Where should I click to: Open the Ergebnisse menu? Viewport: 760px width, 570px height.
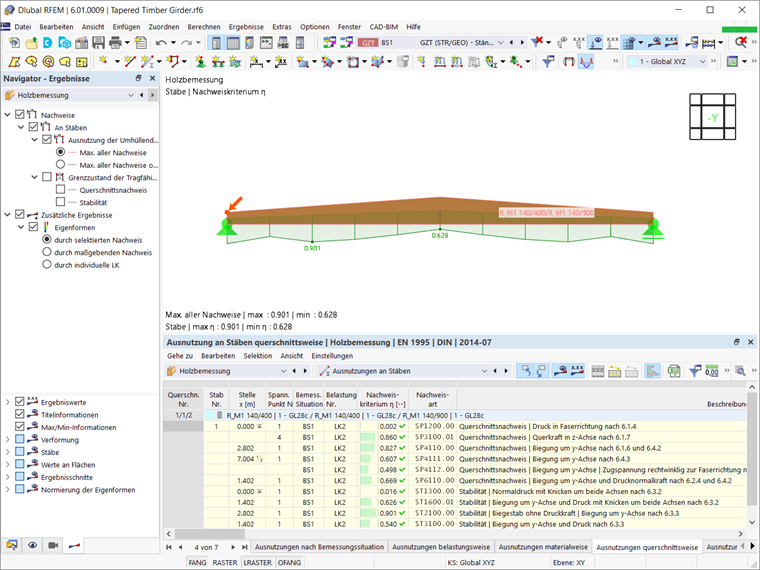(246, 27)
